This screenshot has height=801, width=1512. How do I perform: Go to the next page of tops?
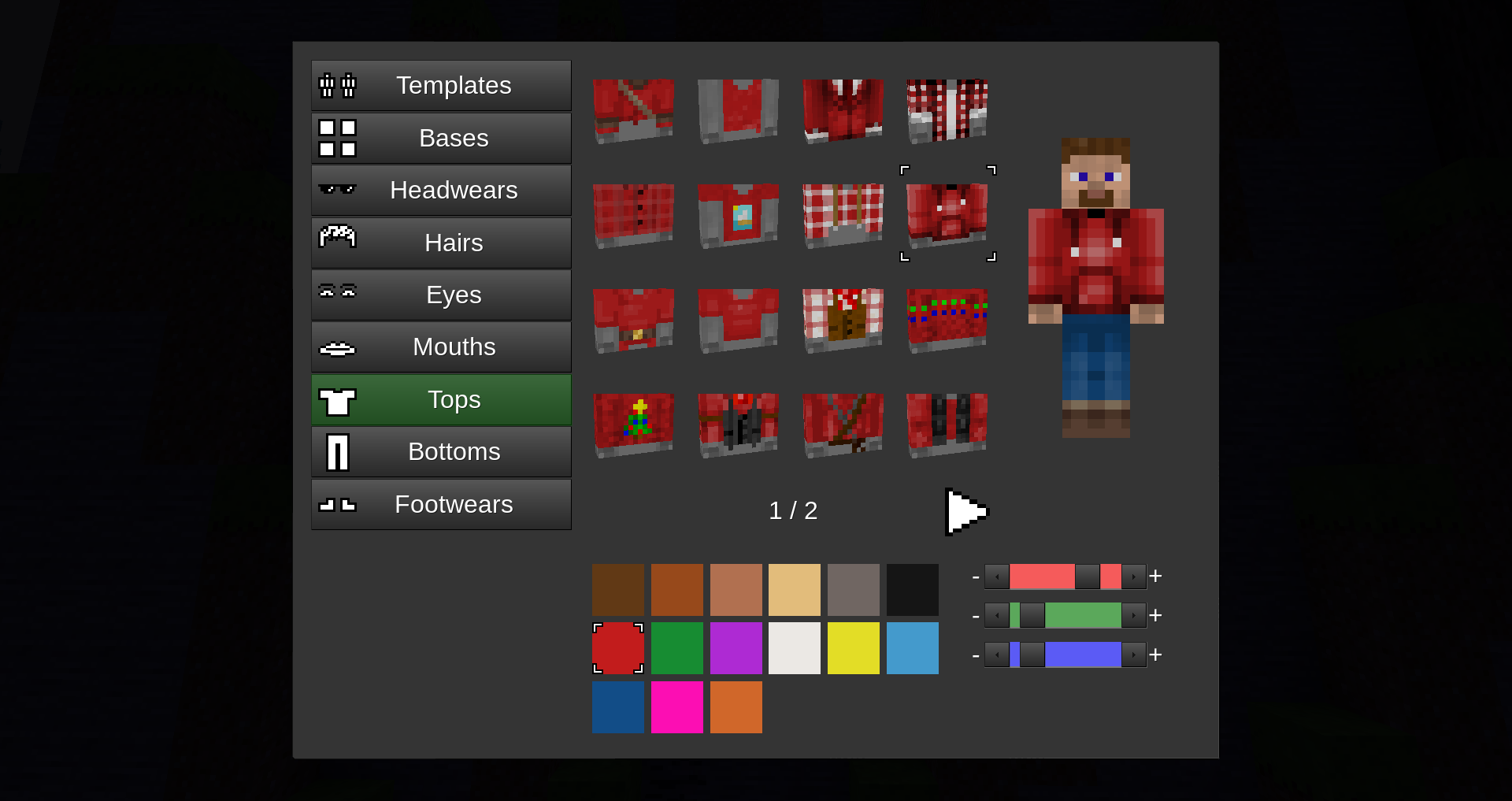pos(965,511)
